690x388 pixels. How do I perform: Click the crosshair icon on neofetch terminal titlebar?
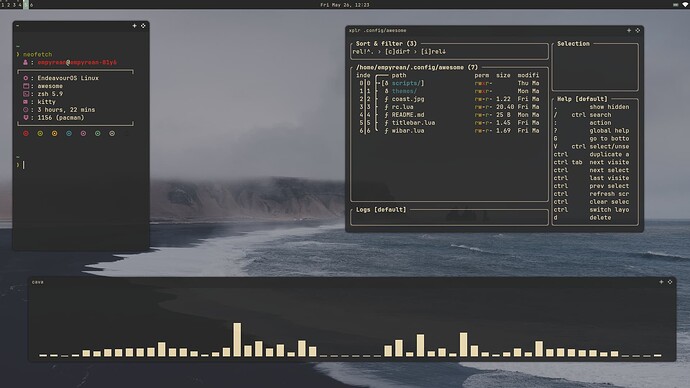tap(143, 26)
